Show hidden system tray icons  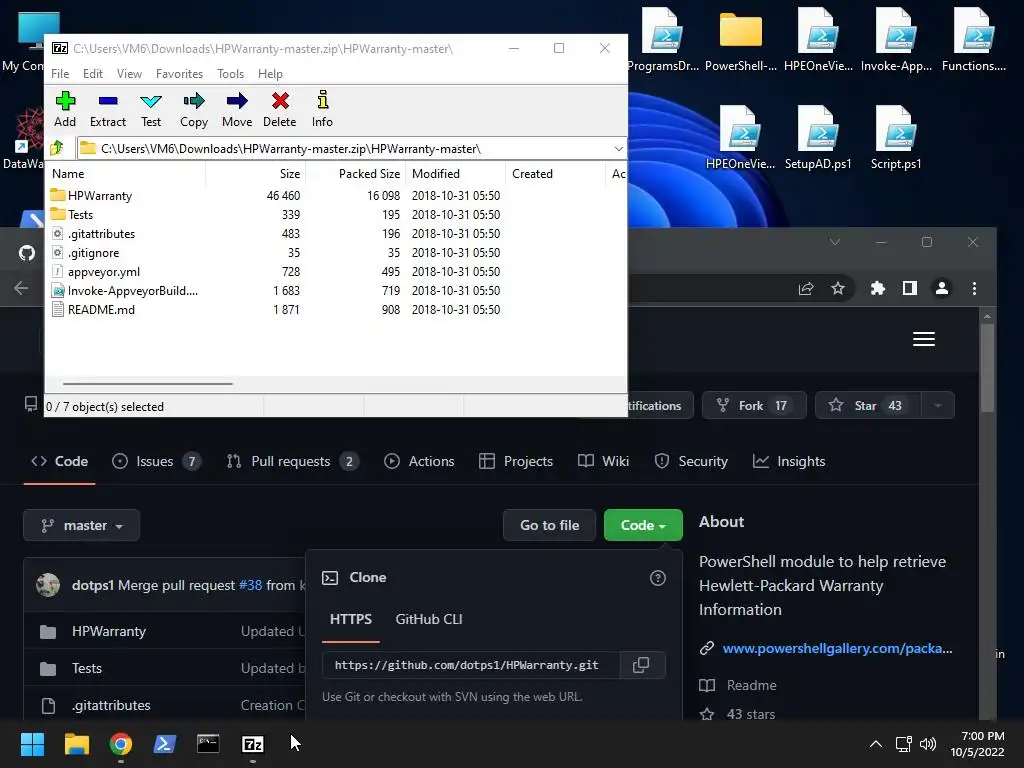pos(876,744)
